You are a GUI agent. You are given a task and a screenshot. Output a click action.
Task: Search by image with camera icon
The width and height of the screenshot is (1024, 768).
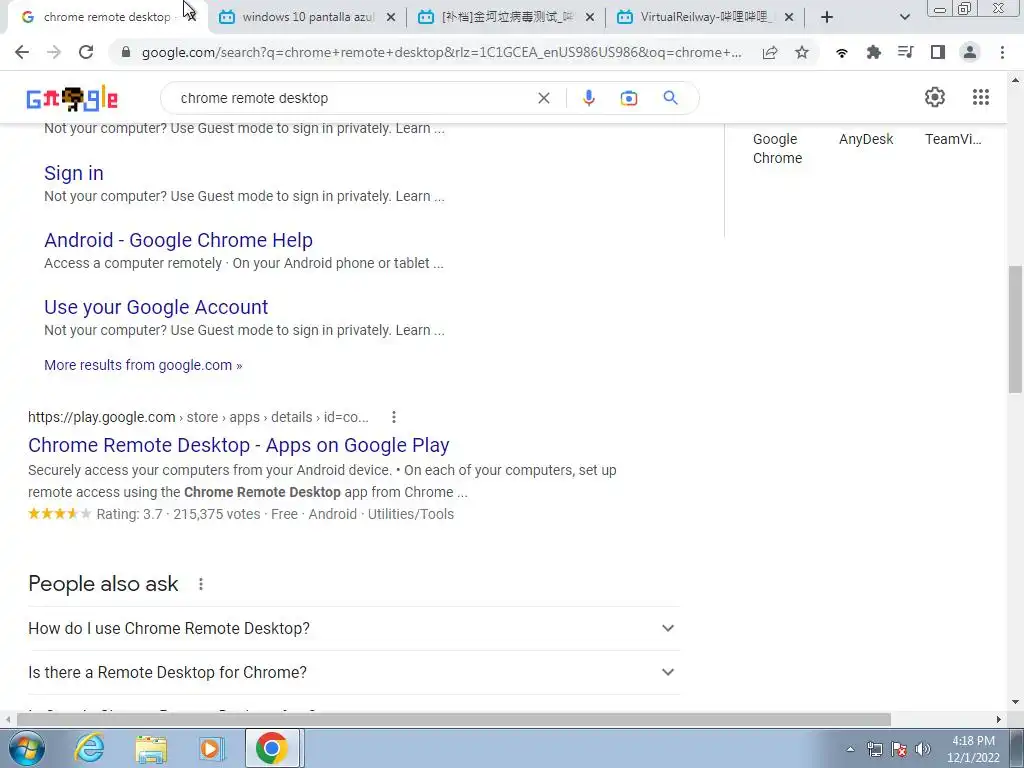coord(628,98)
